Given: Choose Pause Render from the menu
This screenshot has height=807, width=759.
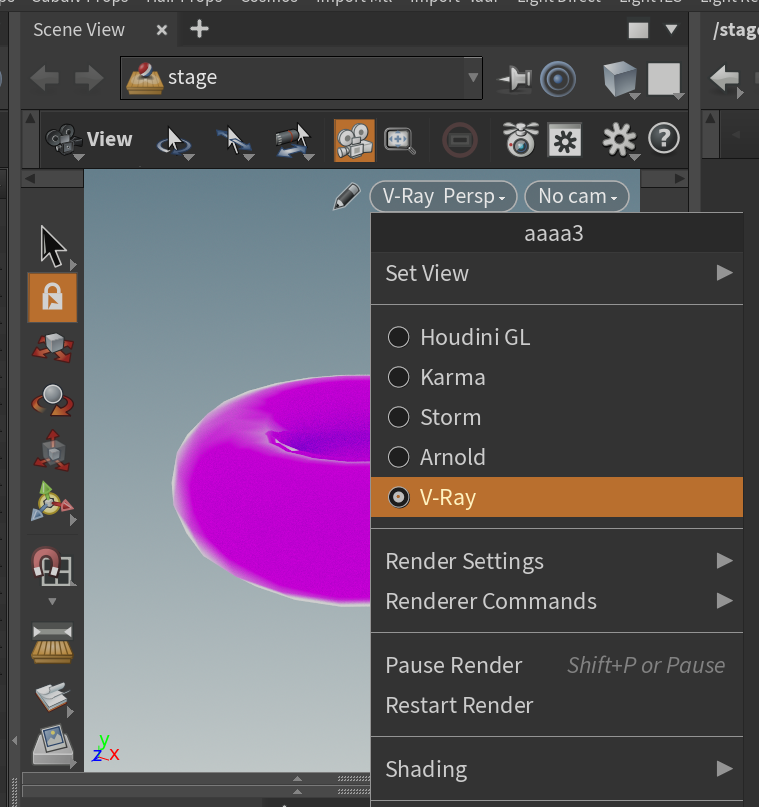Looking at the screenshot, I should pos(557,665).
